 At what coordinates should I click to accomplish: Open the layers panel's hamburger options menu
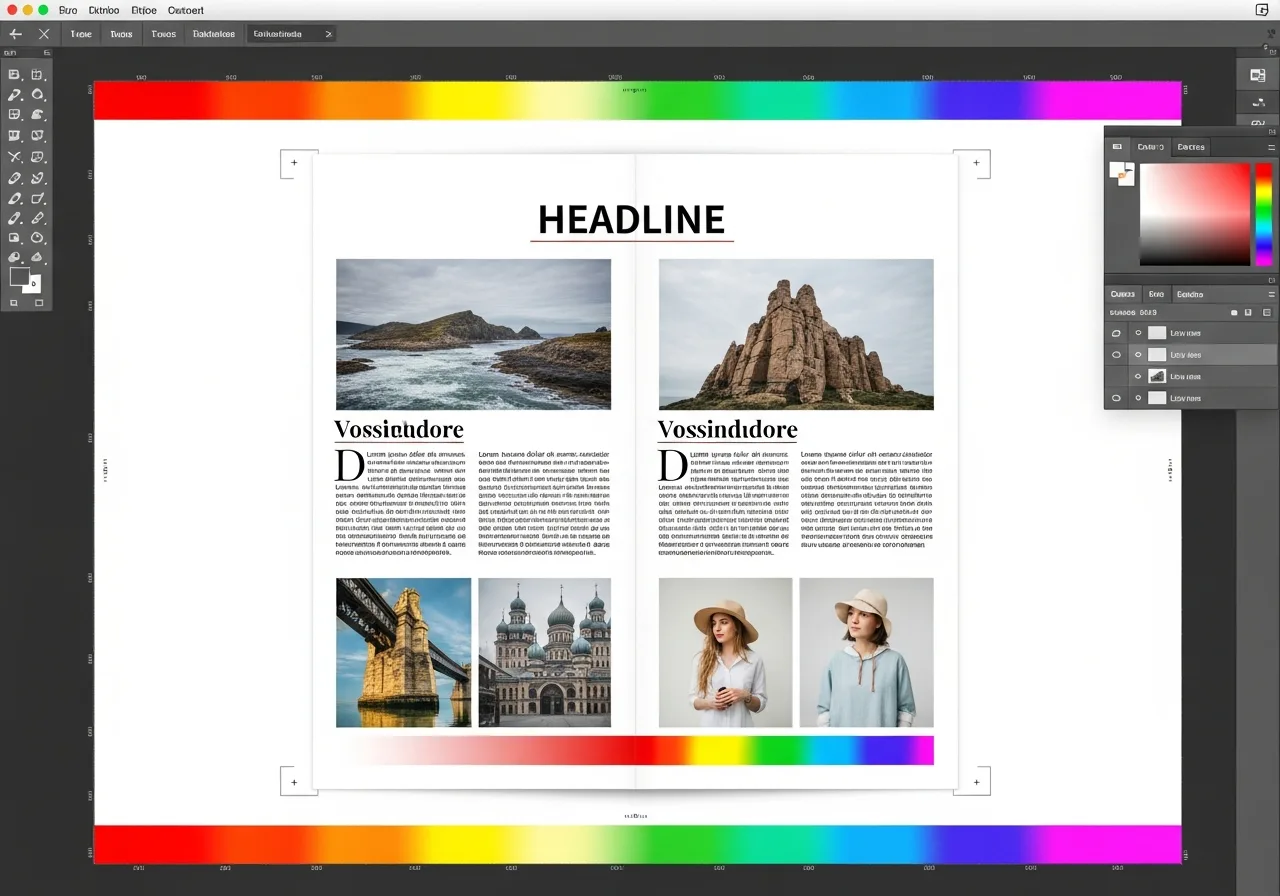(1271, 294)
